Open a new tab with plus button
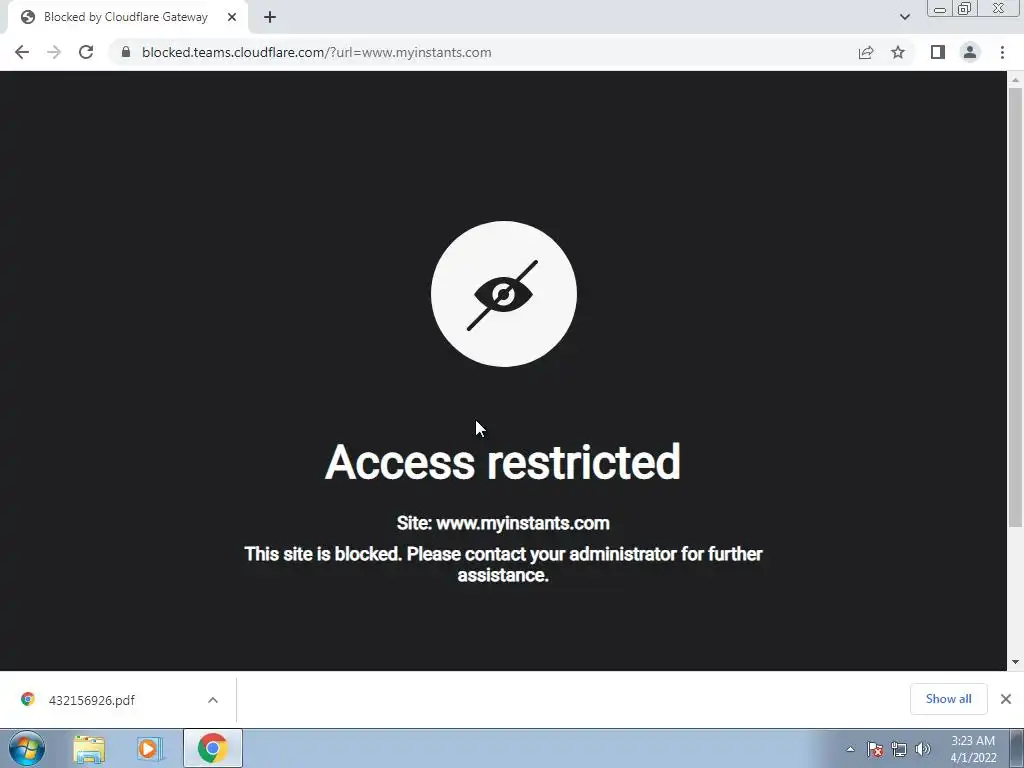1024x768 pixels. (270, 17)
